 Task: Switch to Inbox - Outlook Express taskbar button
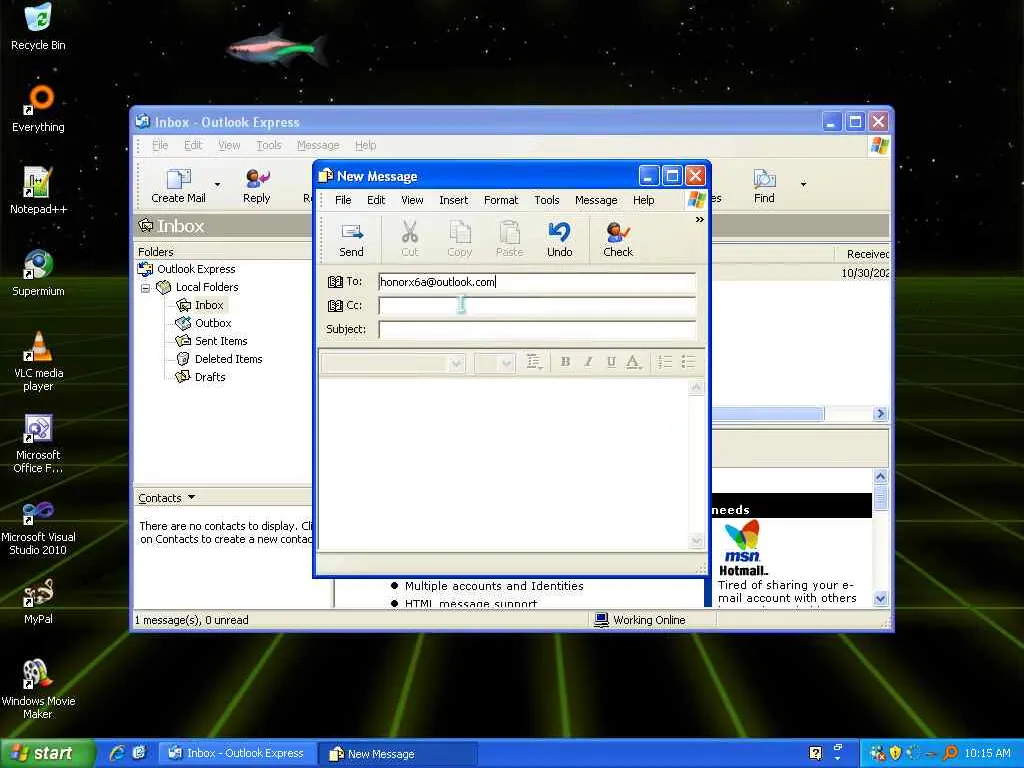click(238, 753)
